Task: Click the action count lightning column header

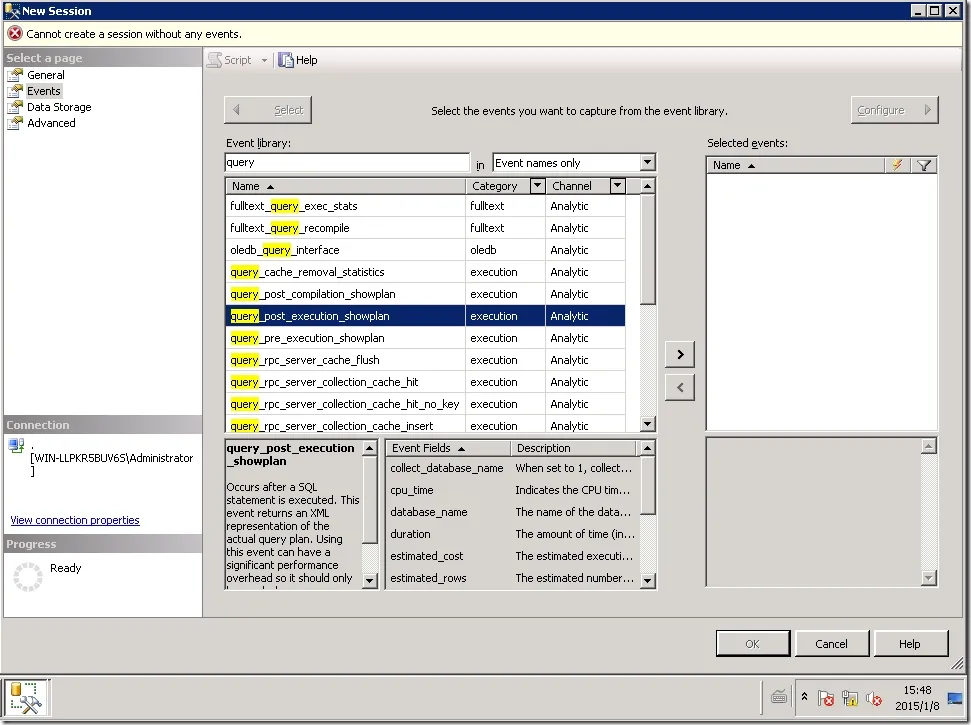Action: coord(897,165)
